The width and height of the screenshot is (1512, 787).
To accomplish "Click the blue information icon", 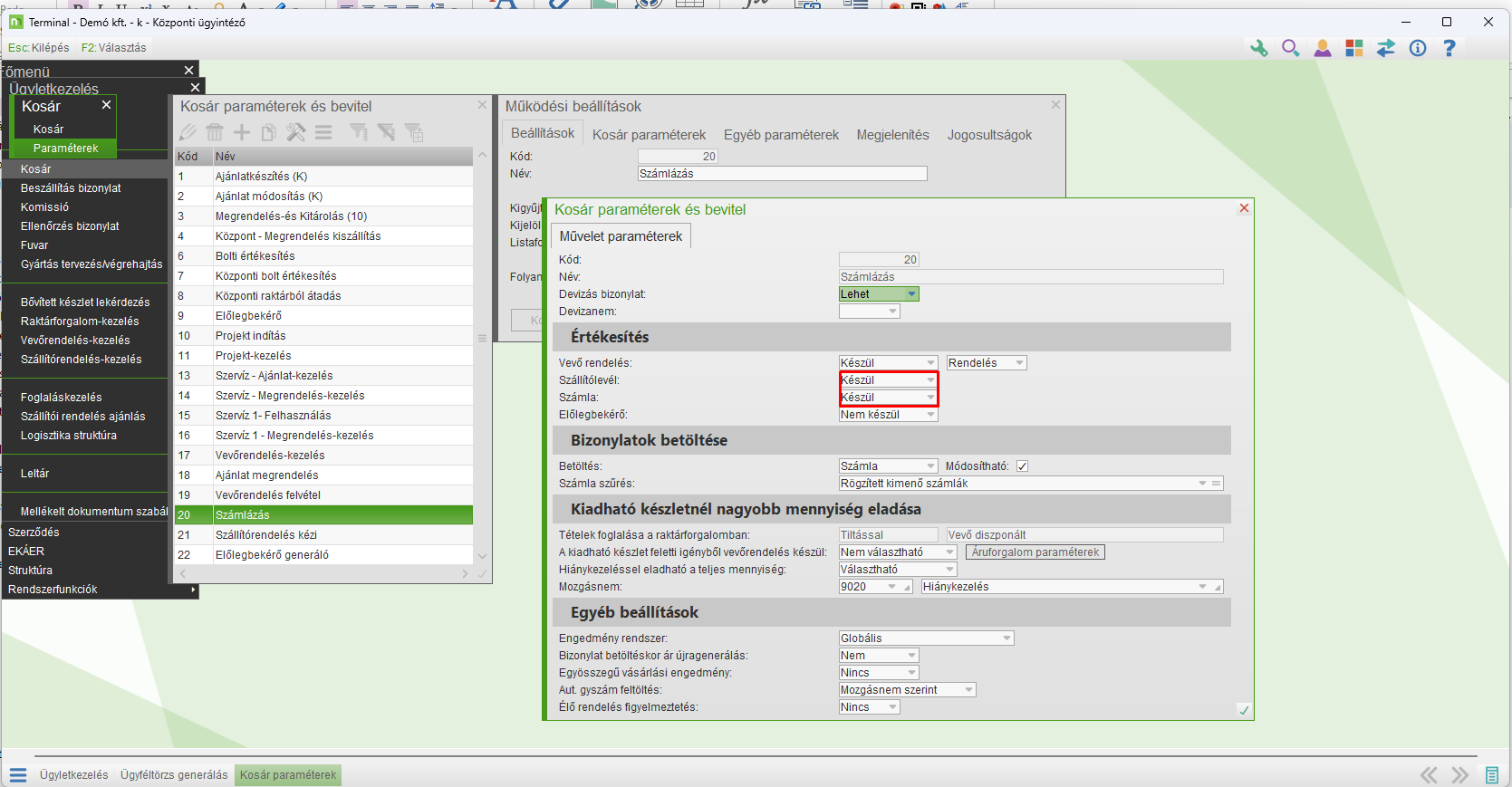I will click(x=1418, y=49).
